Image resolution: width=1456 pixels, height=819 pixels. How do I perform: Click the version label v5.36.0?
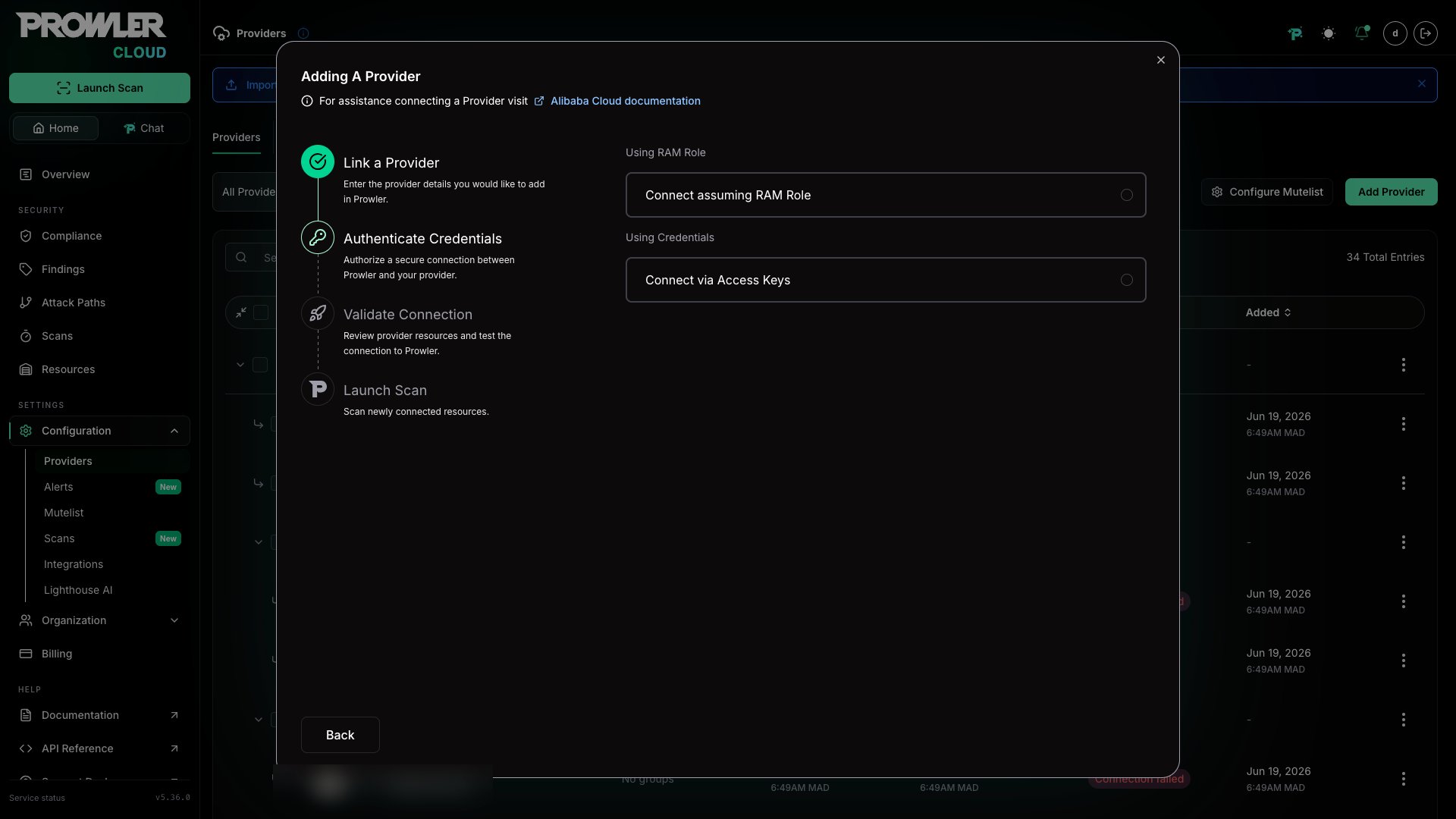pyautogui.click(x=173, y=798)
